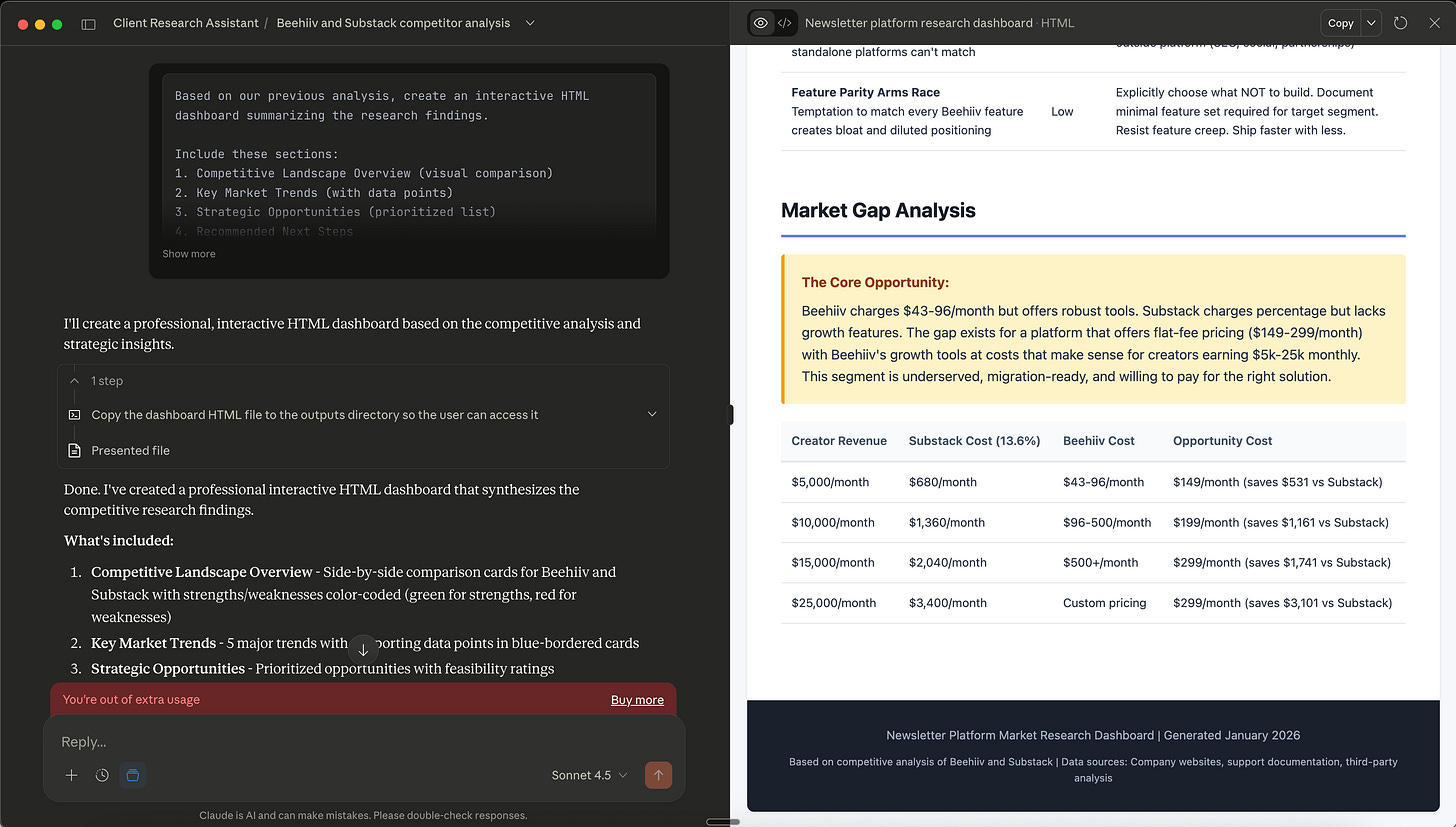Open the history clock icon
The image size is (1456, 827).
point(102,775)
